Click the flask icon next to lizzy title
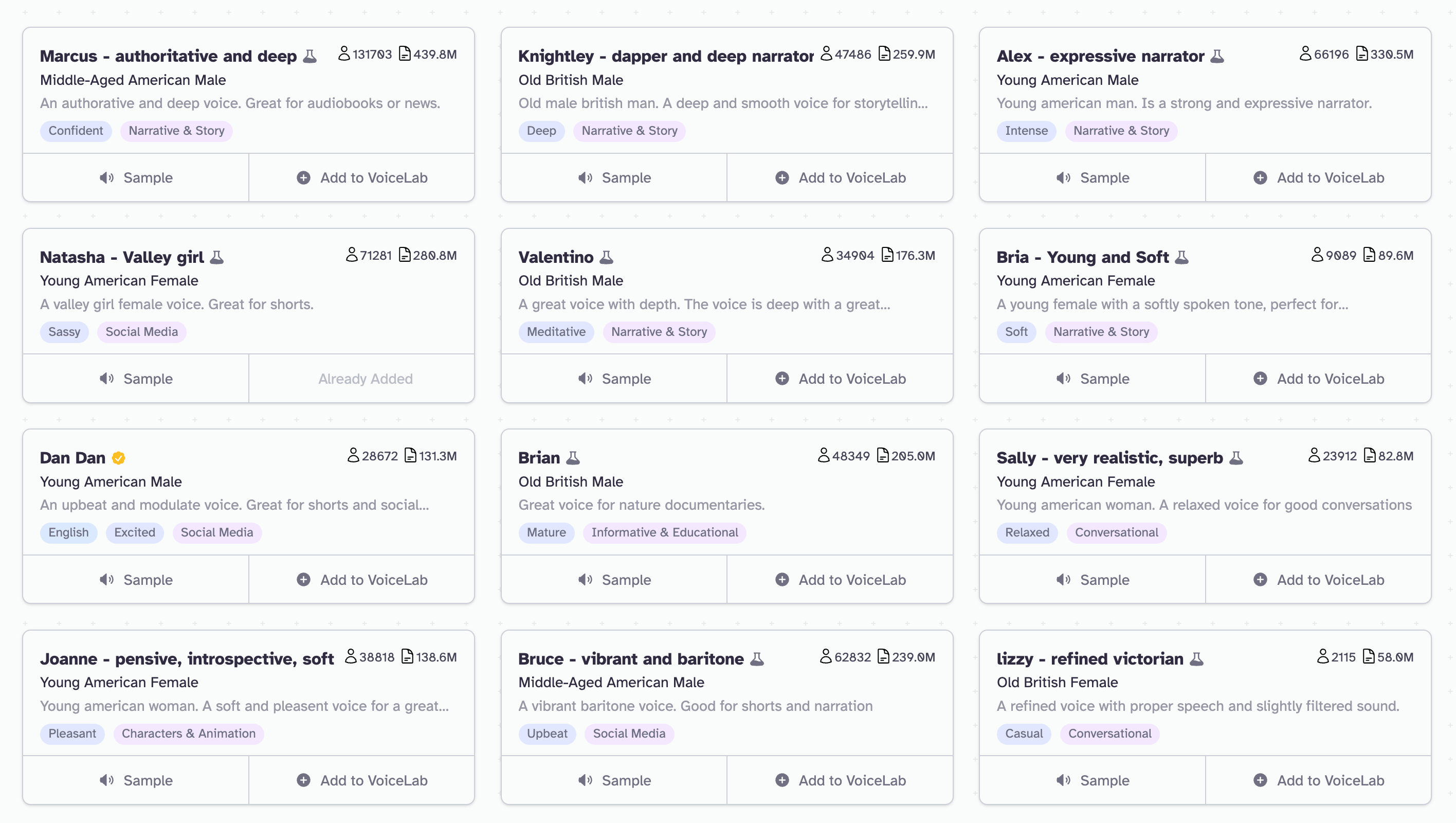 tap(1196, 658)
